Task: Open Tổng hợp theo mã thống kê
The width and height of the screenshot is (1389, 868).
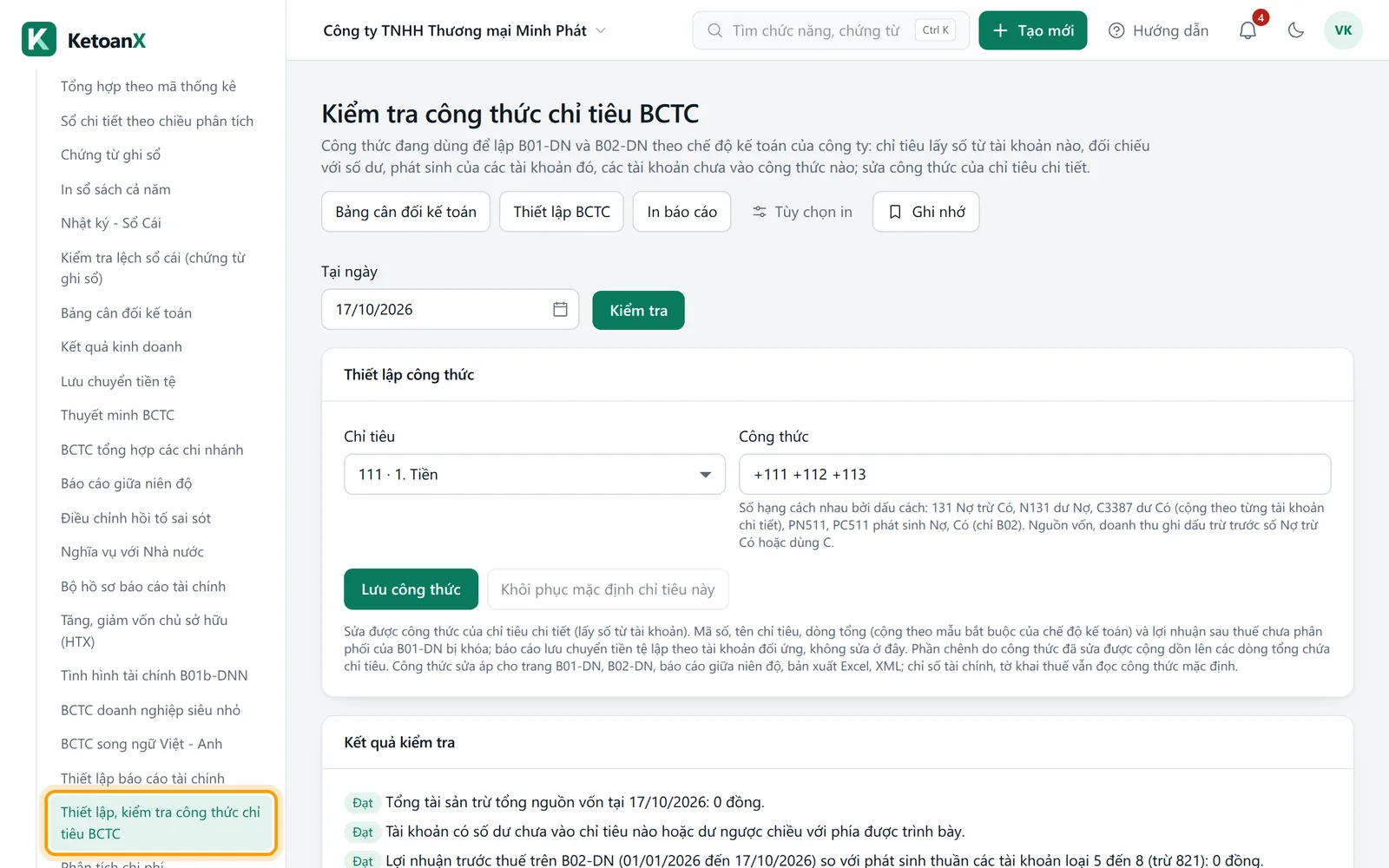Action: pos(148,86)
